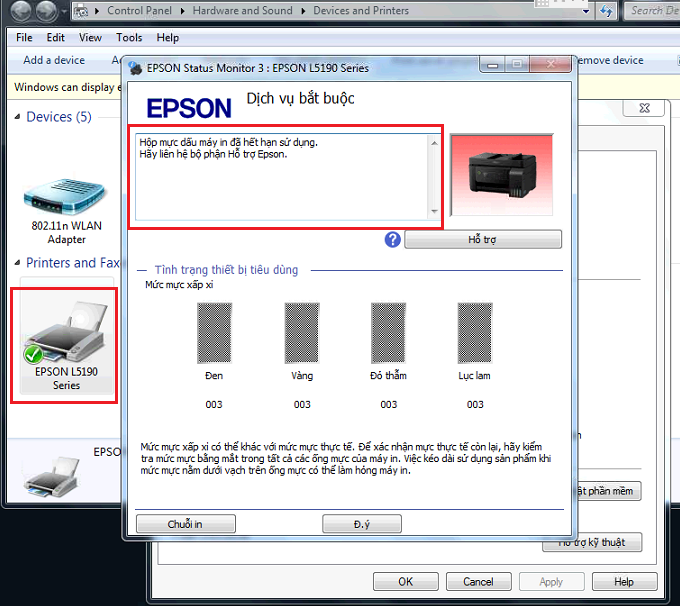The image size is (680, 606).
Task: Click scroll down arrow in message box
Action: [434, 211]
